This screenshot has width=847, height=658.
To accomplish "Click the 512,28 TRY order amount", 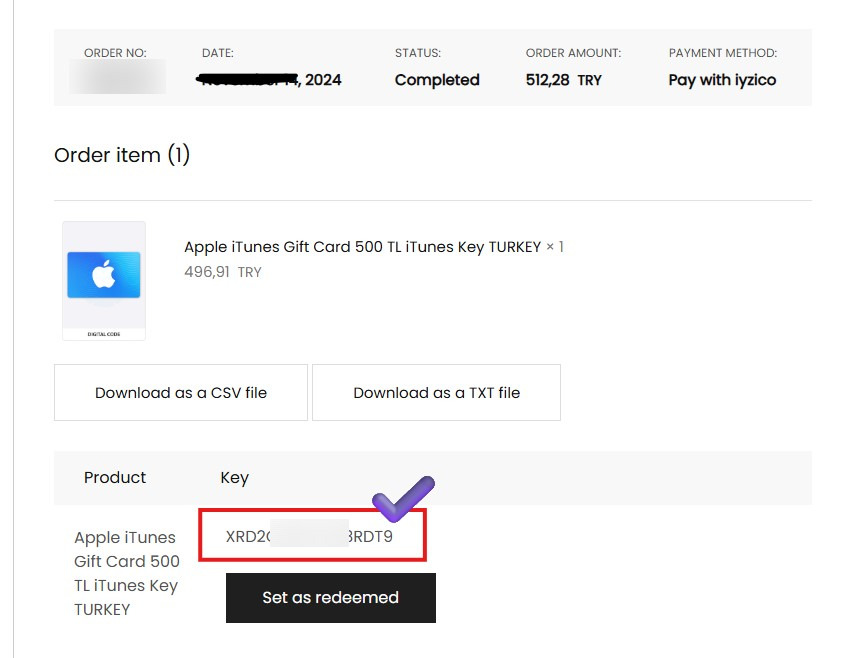I will [563, 80].
